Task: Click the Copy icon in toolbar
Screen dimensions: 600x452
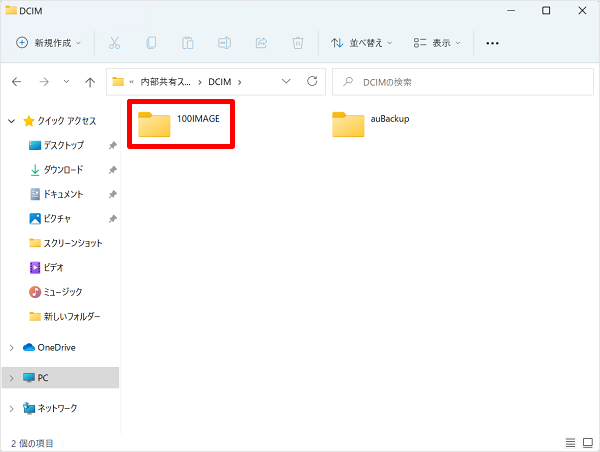Action: tap(151, 43)
